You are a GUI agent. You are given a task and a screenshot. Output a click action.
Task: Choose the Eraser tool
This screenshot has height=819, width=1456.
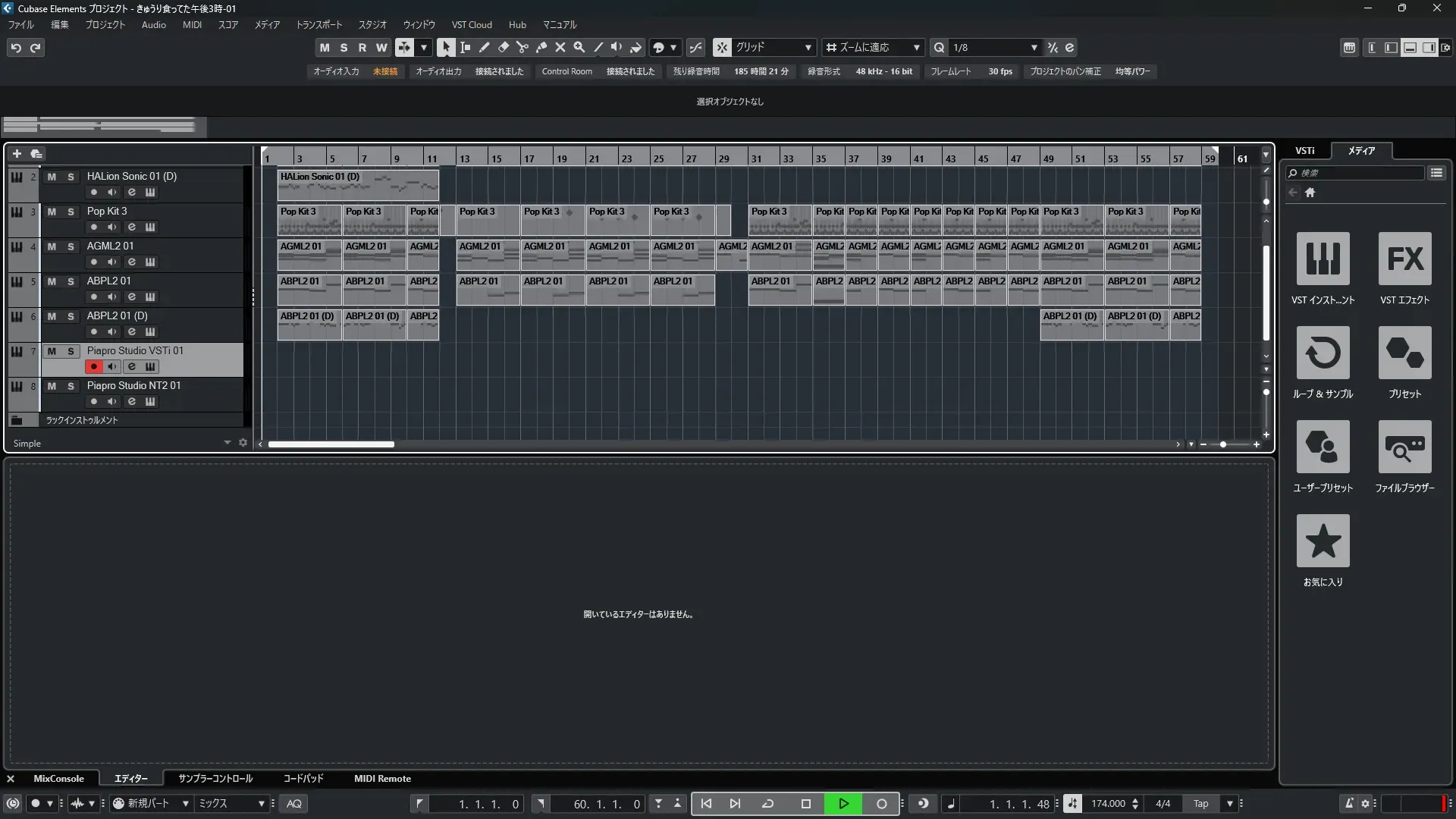pyautogui.click(x=503, y=47)
